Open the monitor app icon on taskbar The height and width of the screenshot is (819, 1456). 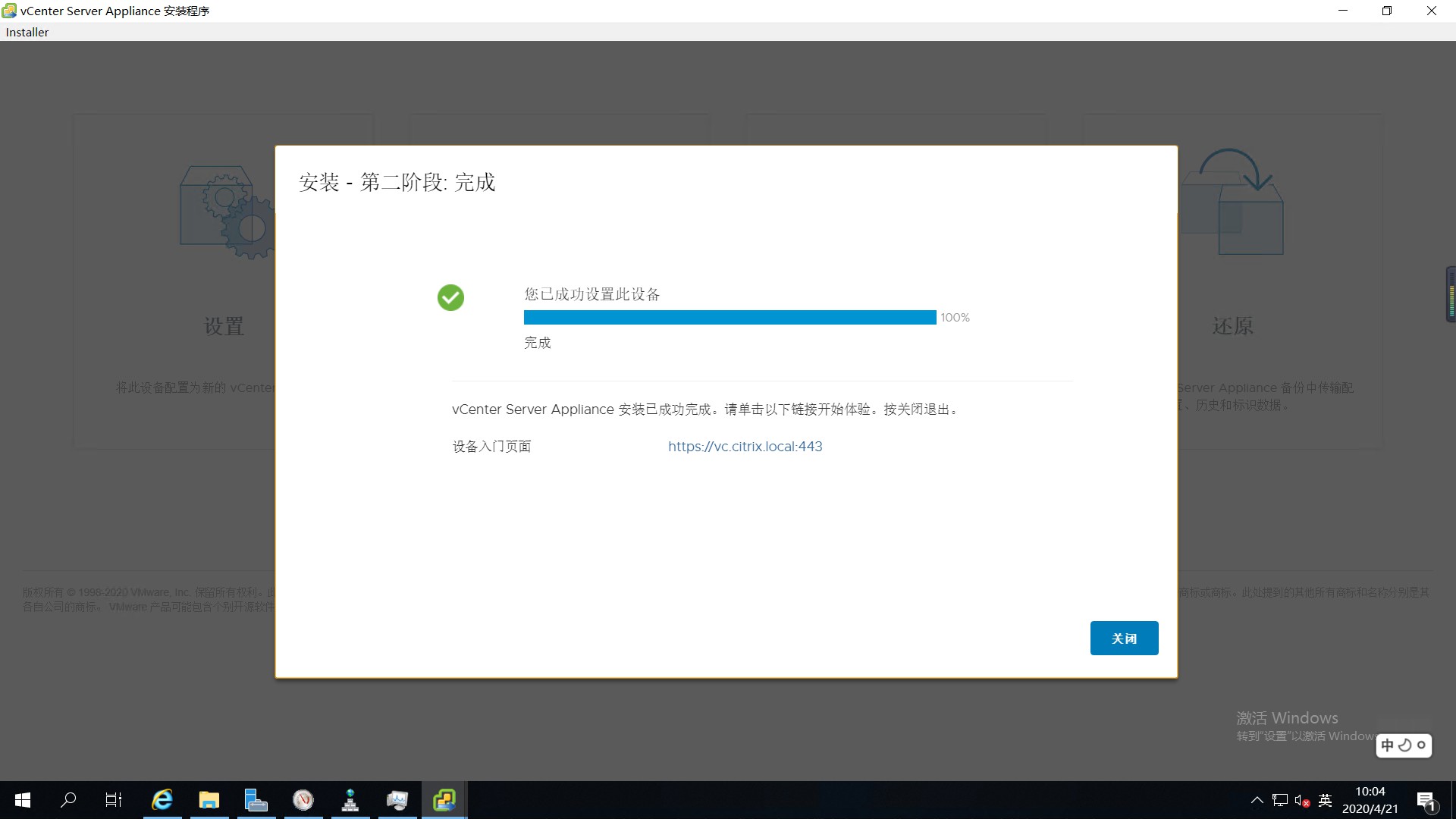point(397,800)
